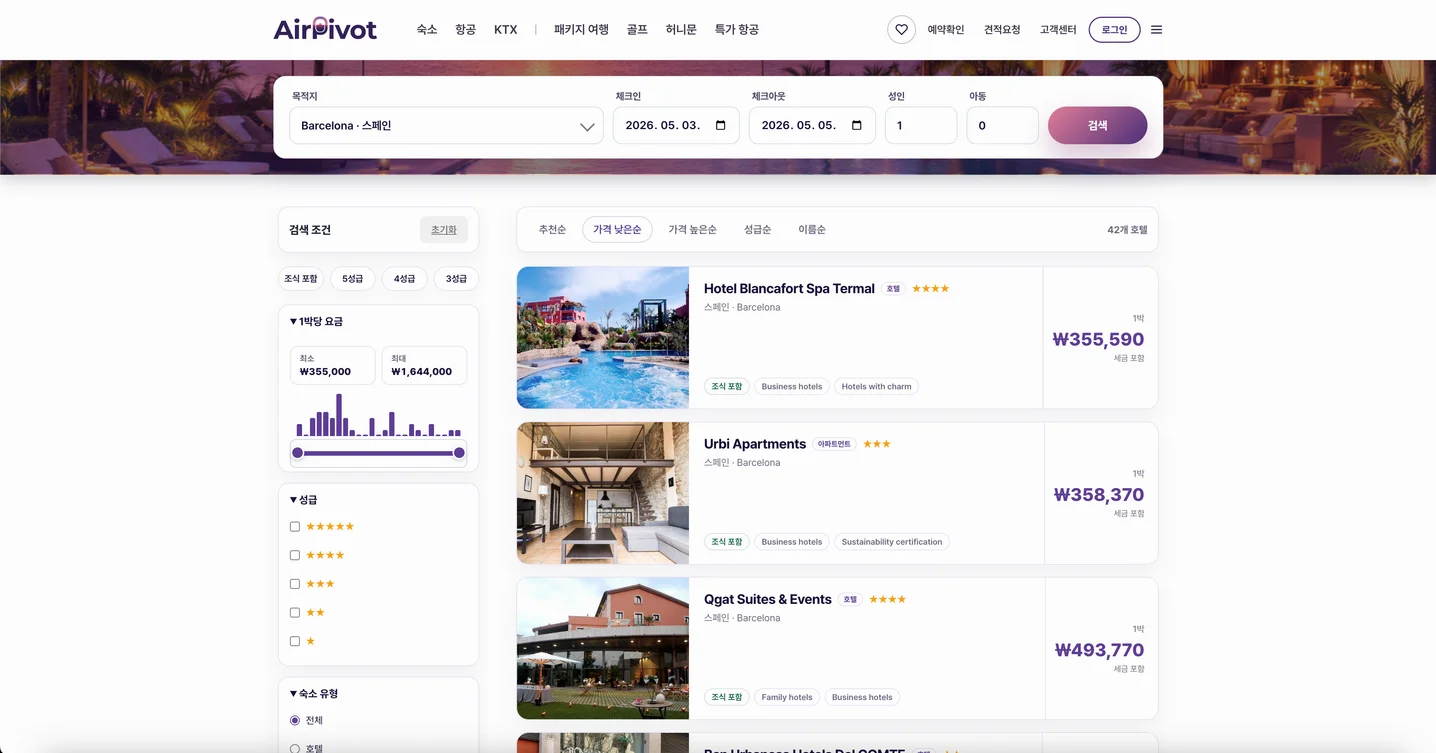
Task: Click the 로그인 button
Action: pyautogui.click(x=1114, y=30)
